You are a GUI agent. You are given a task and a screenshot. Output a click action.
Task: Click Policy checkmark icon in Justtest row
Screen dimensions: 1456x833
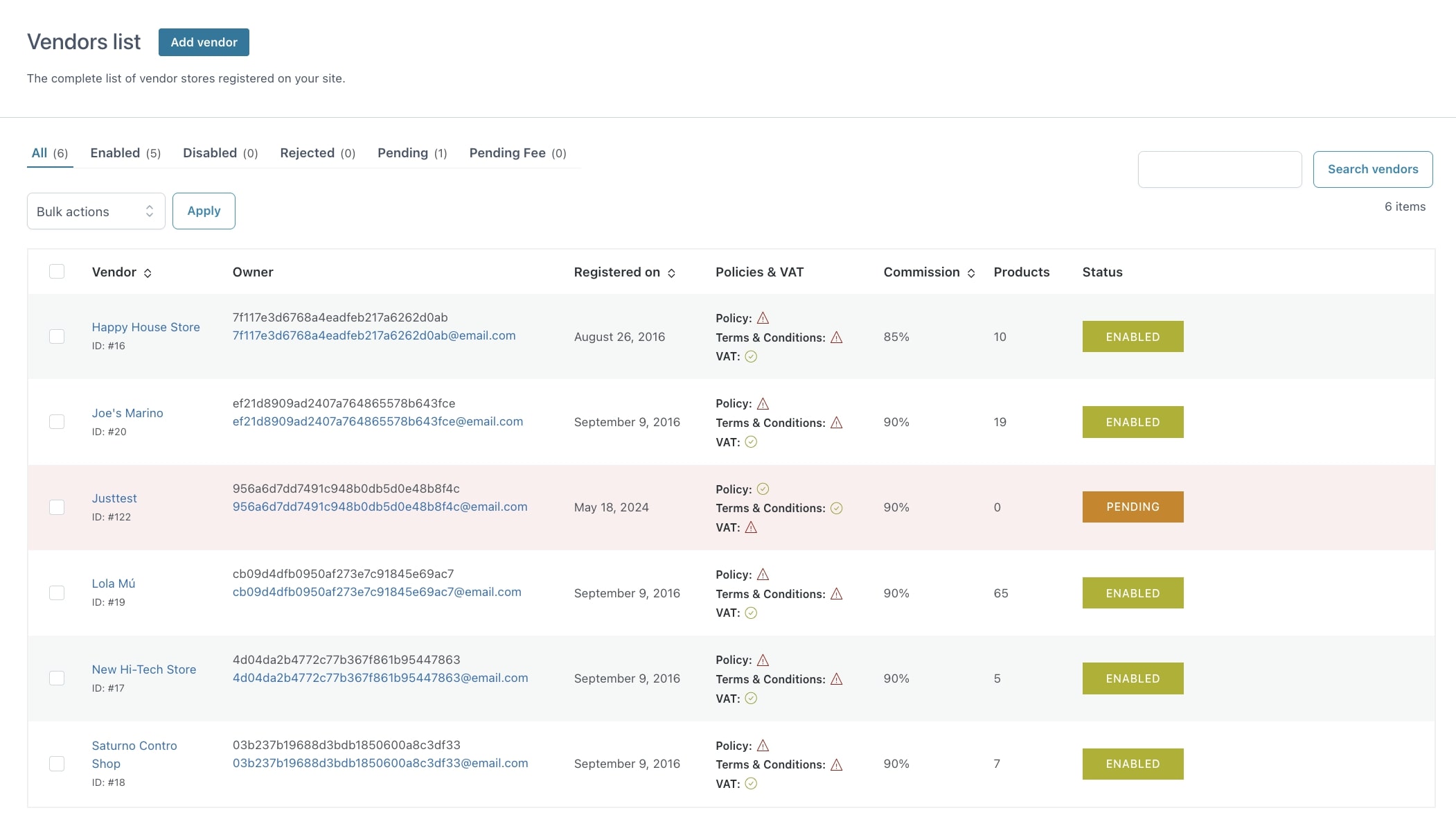point(763,489)
